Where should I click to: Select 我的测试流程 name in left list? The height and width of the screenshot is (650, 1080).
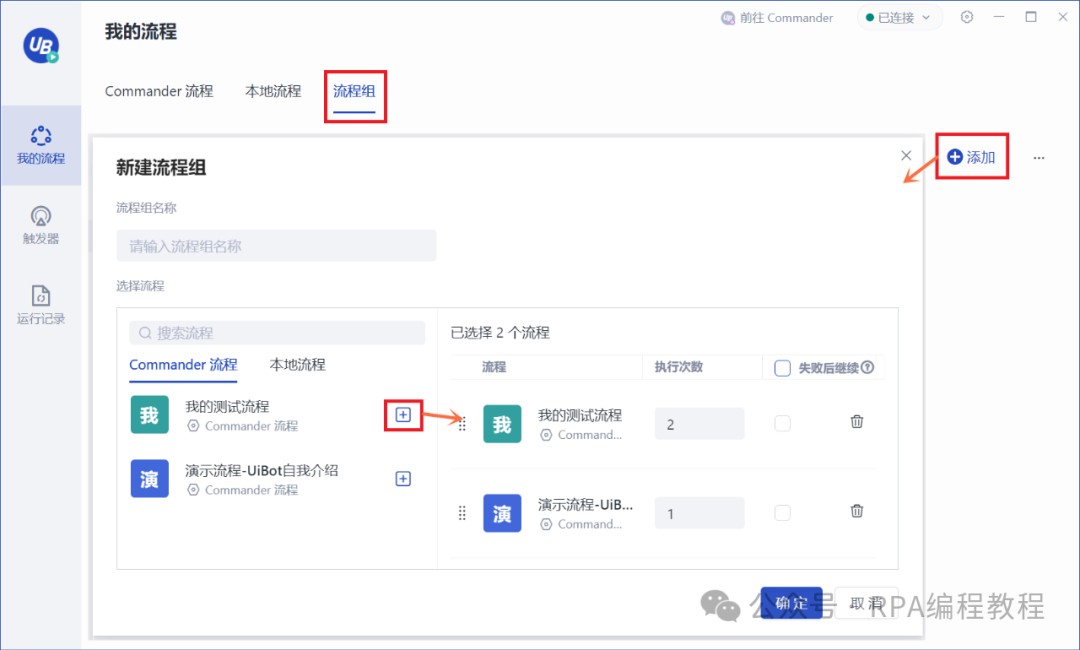tap(227, 406)
